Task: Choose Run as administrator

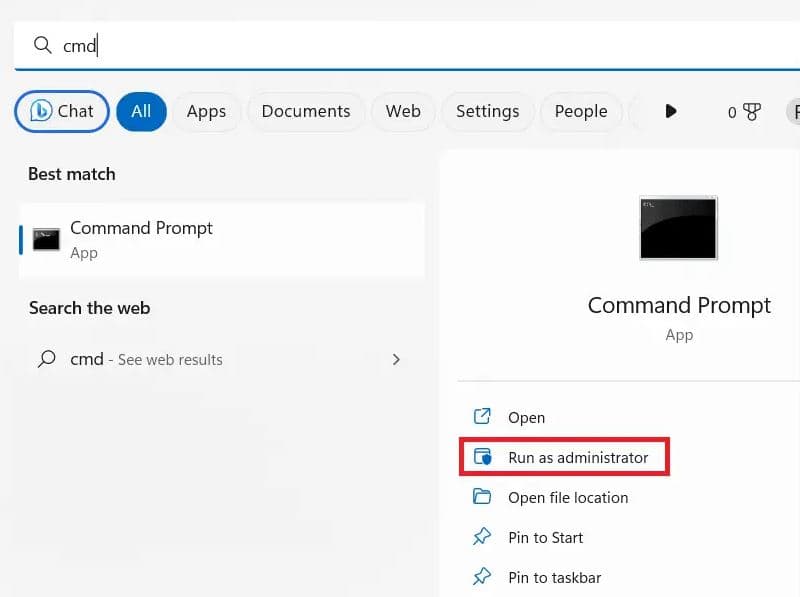Action: (577, 458)
